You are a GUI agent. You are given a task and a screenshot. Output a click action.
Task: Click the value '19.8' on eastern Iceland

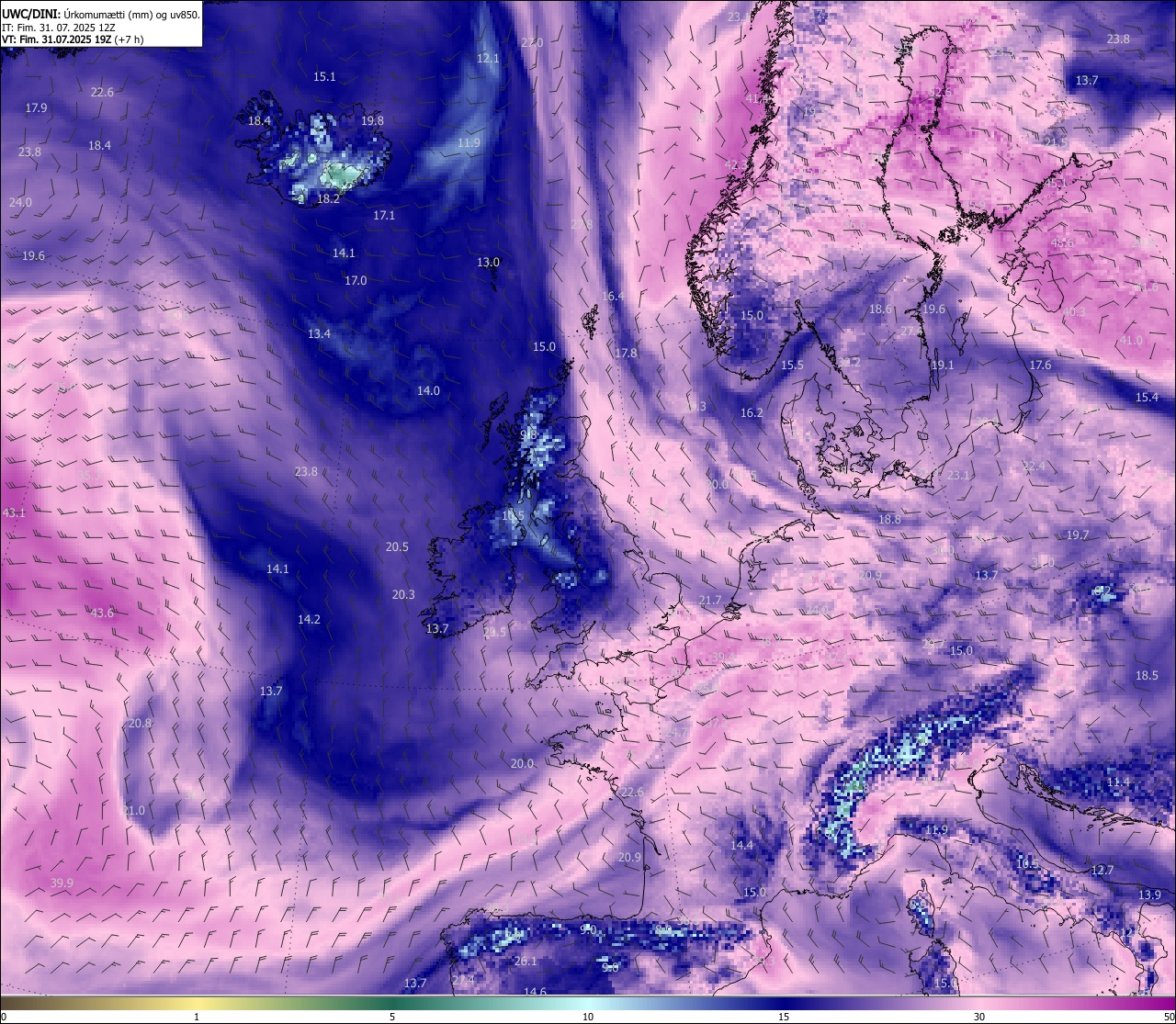pos(372,121)
